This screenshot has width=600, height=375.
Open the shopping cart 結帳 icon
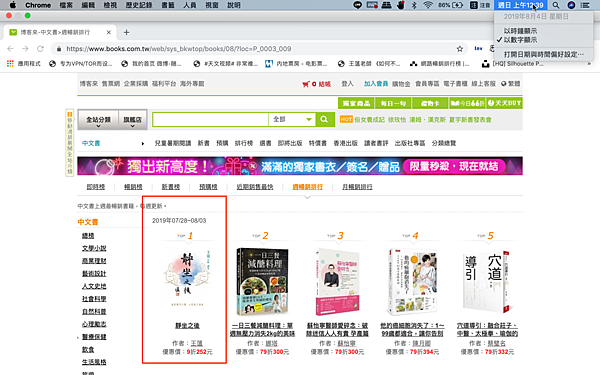click(x=316, y=84)
